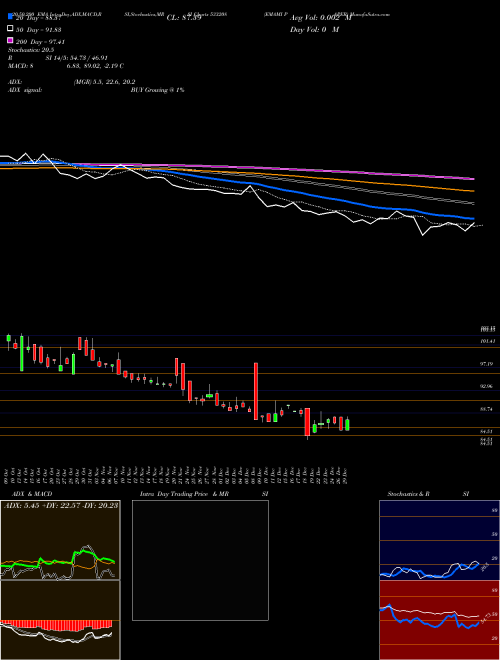The height and width of the screenshot is (660, 500).
Task: Click the 88.74 price axis label
Action: 487,409
